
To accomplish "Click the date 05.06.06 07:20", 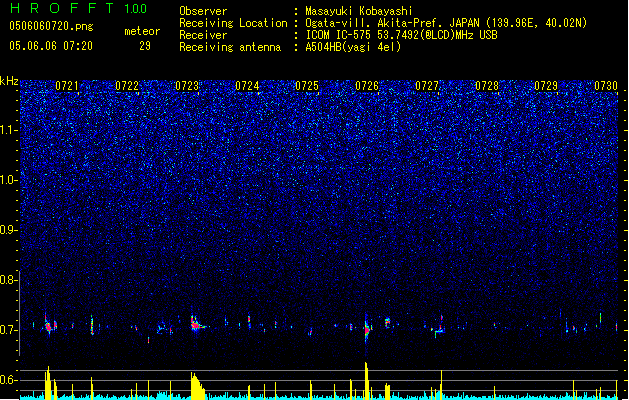I will pyautogui.click(x=51, y=46).
